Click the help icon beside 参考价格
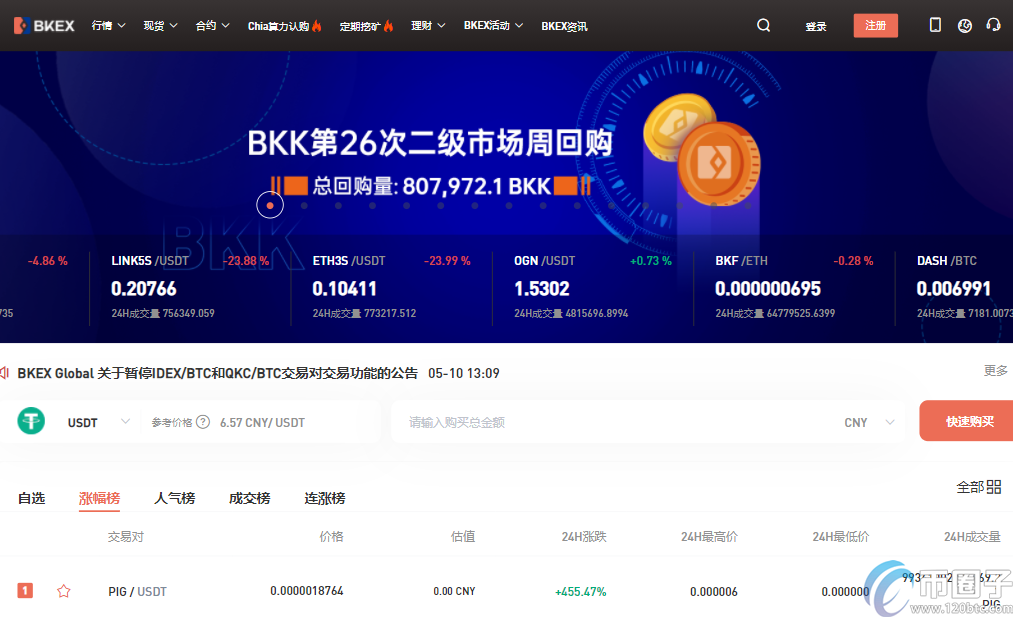The image size is (1013, 617). click(x=203, y=422)
